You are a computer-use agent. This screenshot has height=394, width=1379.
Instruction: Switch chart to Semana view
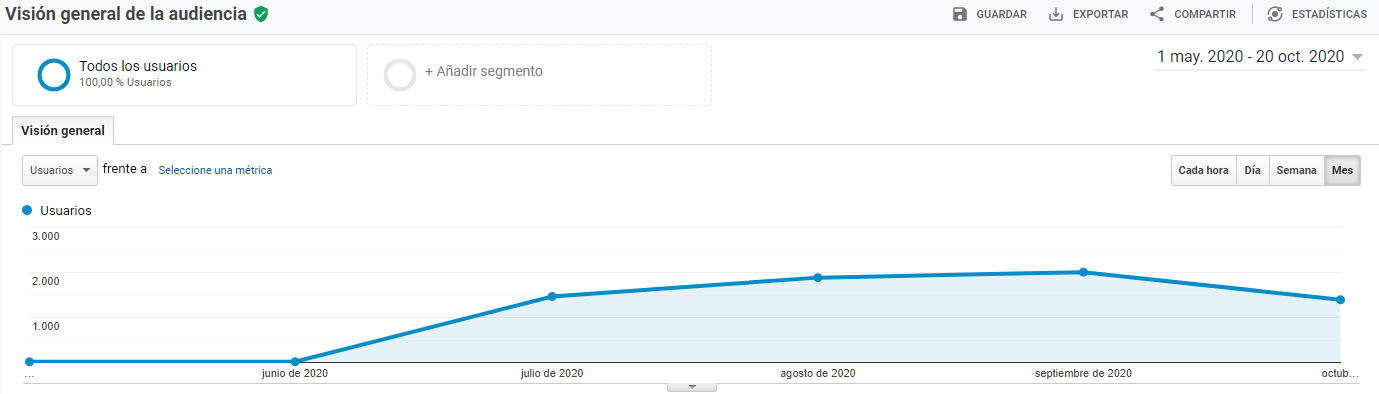click(1297, 170)
